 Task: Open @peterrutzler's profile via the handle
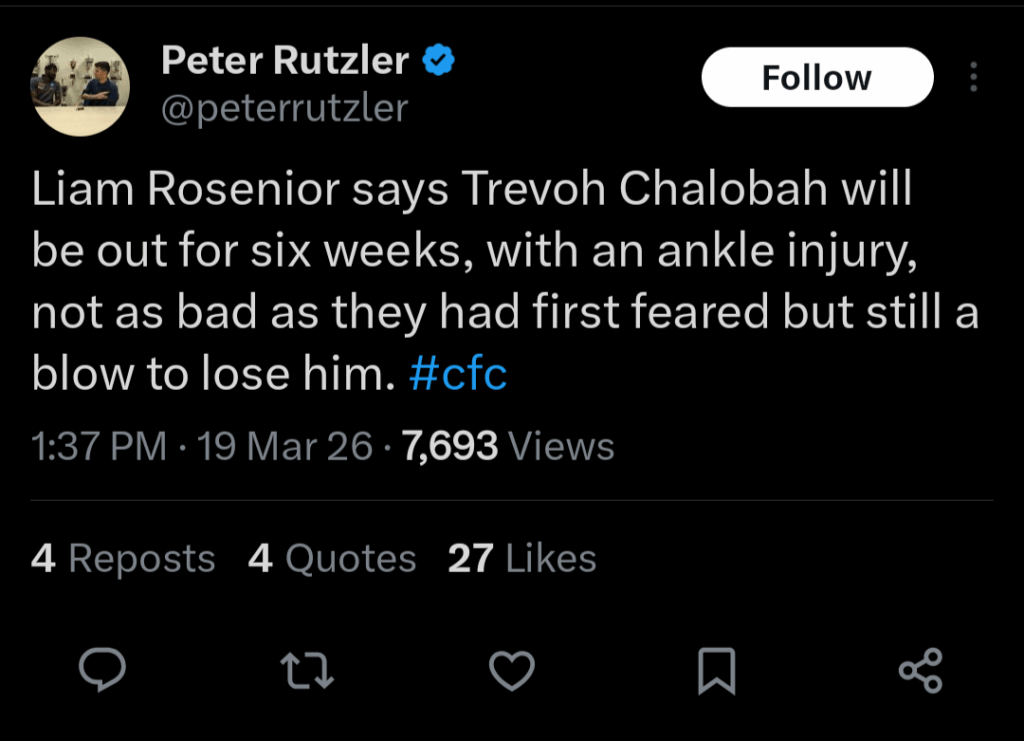point(283,108)
